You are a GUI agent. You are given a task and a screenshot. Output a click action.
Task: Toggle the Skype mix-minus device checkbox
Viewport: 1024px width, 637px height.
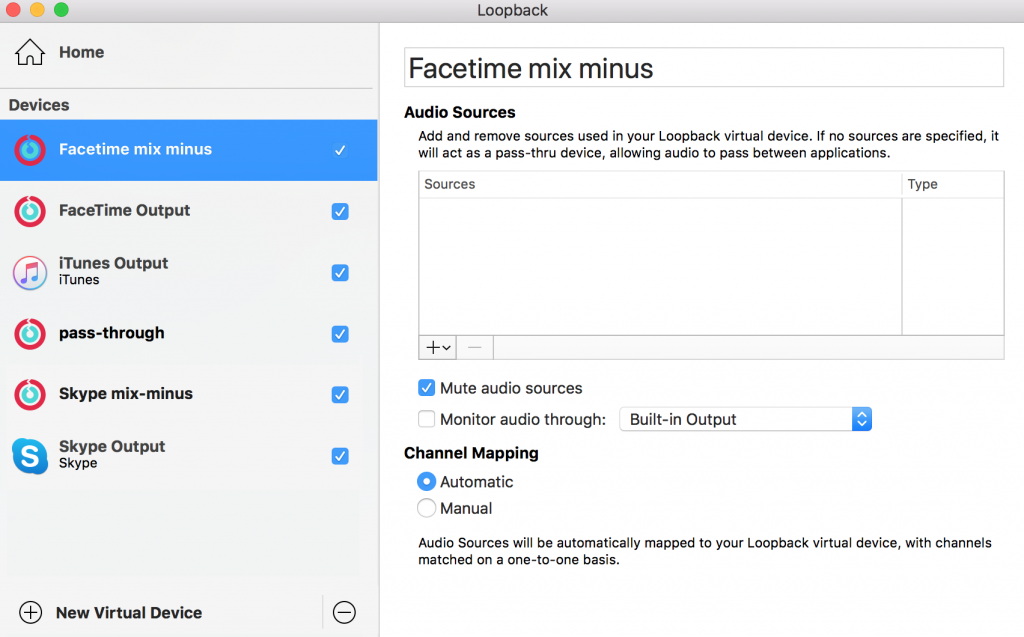[x=340, y=395]
